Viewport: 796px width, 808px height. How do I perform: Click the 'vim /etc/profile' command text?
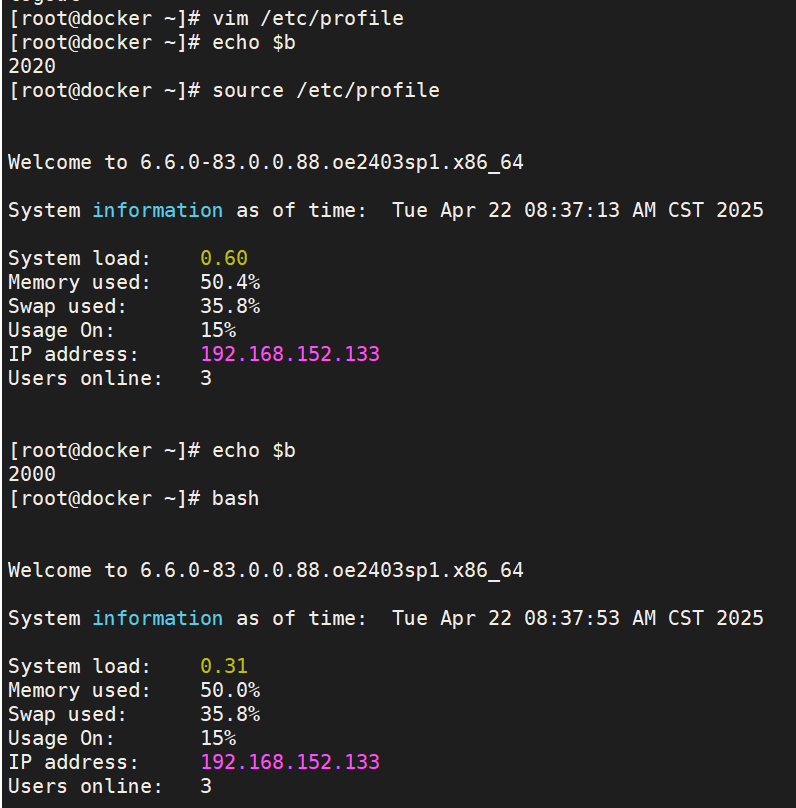(308, 18)
